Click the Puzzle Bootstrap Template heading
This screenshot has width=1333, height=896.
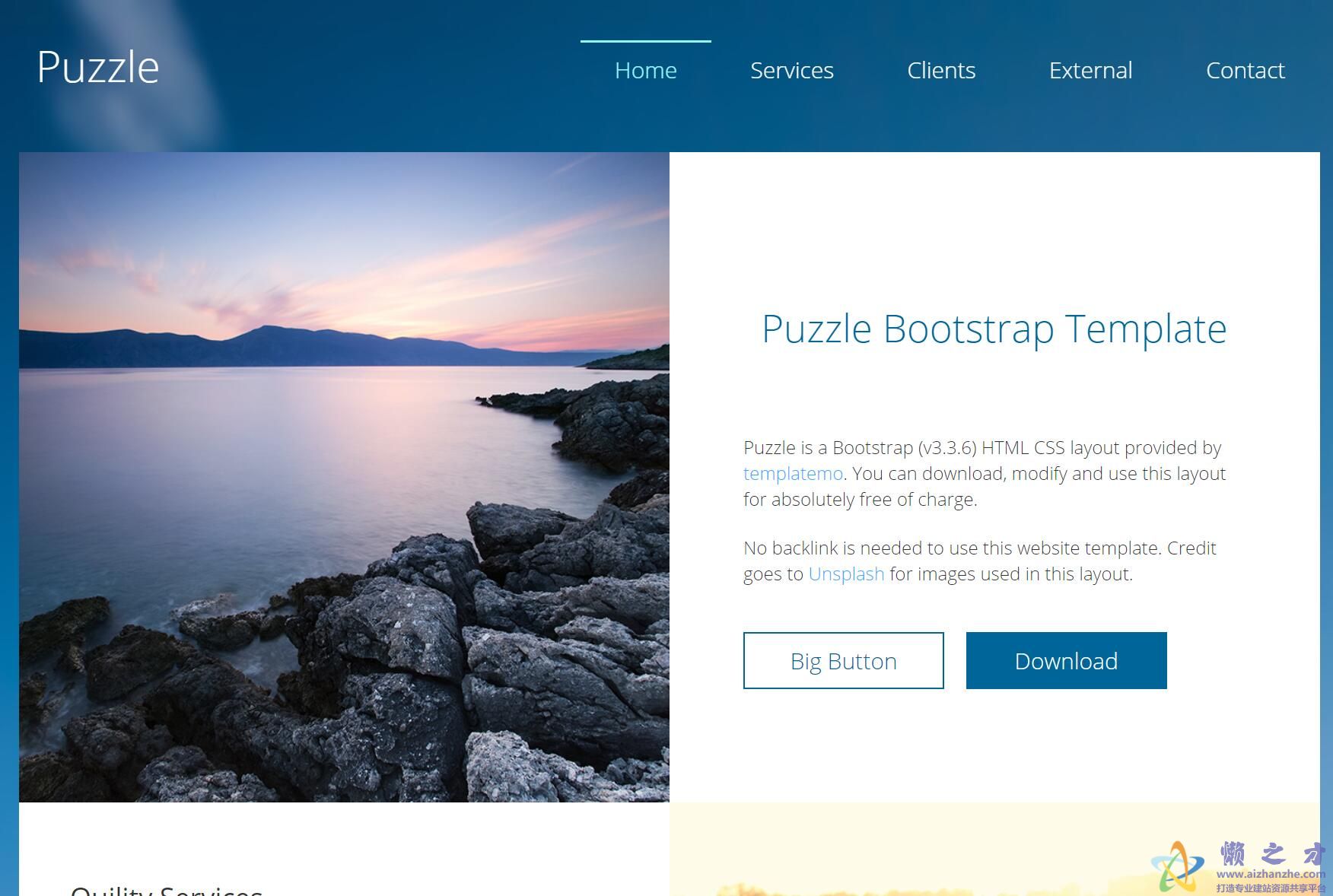(x=994, y=329)
